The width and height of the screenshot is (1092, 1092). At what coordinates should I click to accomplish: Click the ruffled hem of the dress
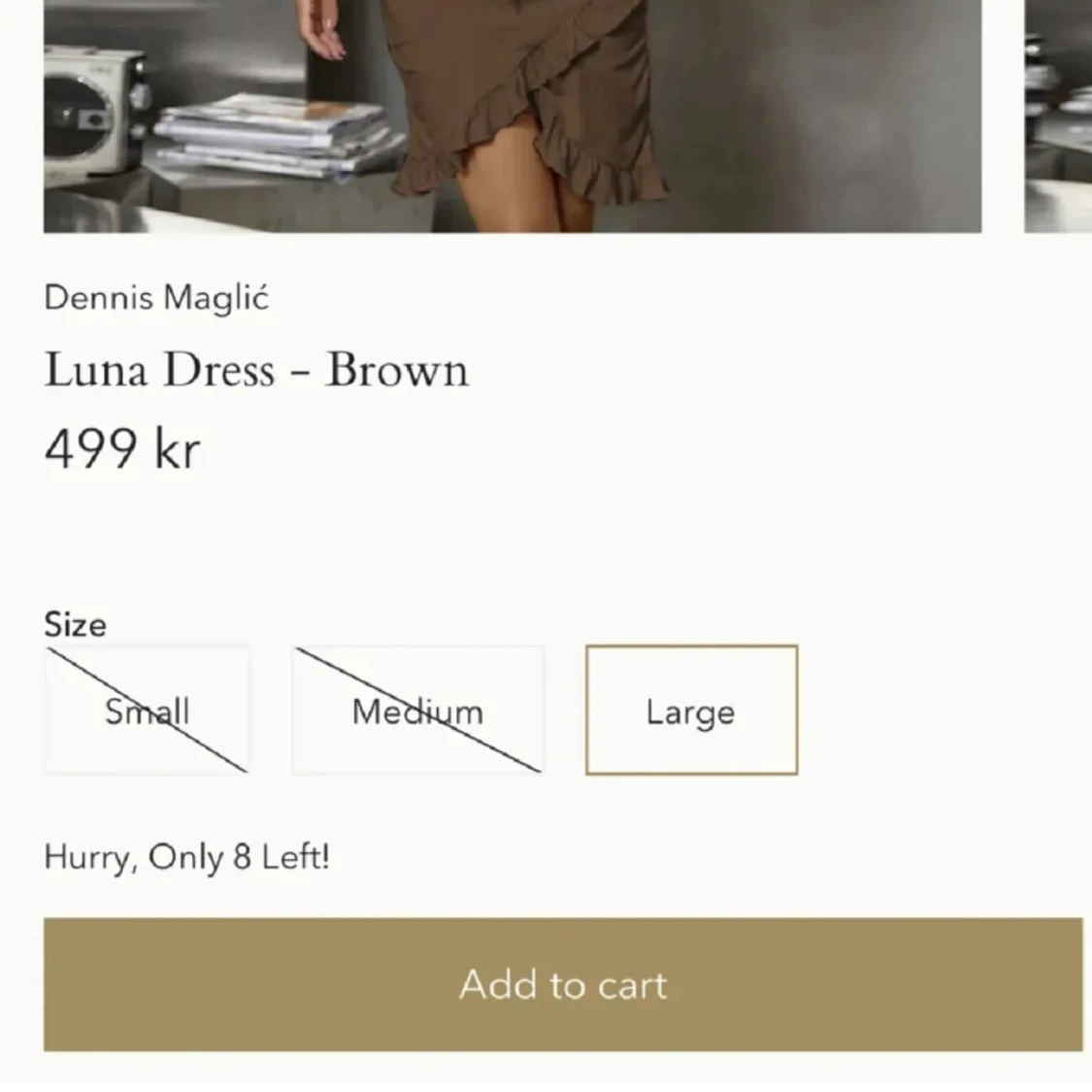529,149
